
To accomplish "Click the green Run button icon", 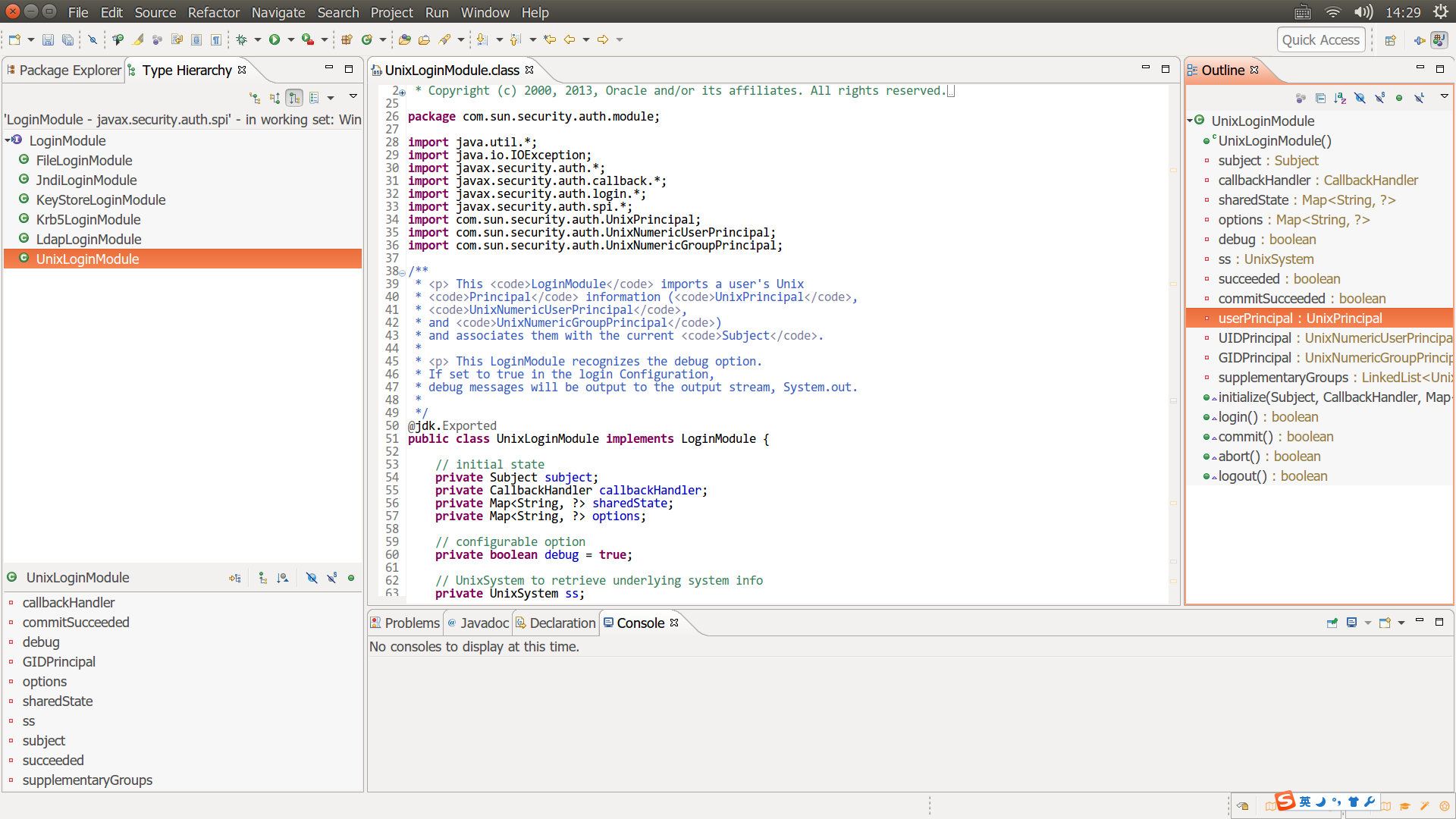I will click(275, 39).
